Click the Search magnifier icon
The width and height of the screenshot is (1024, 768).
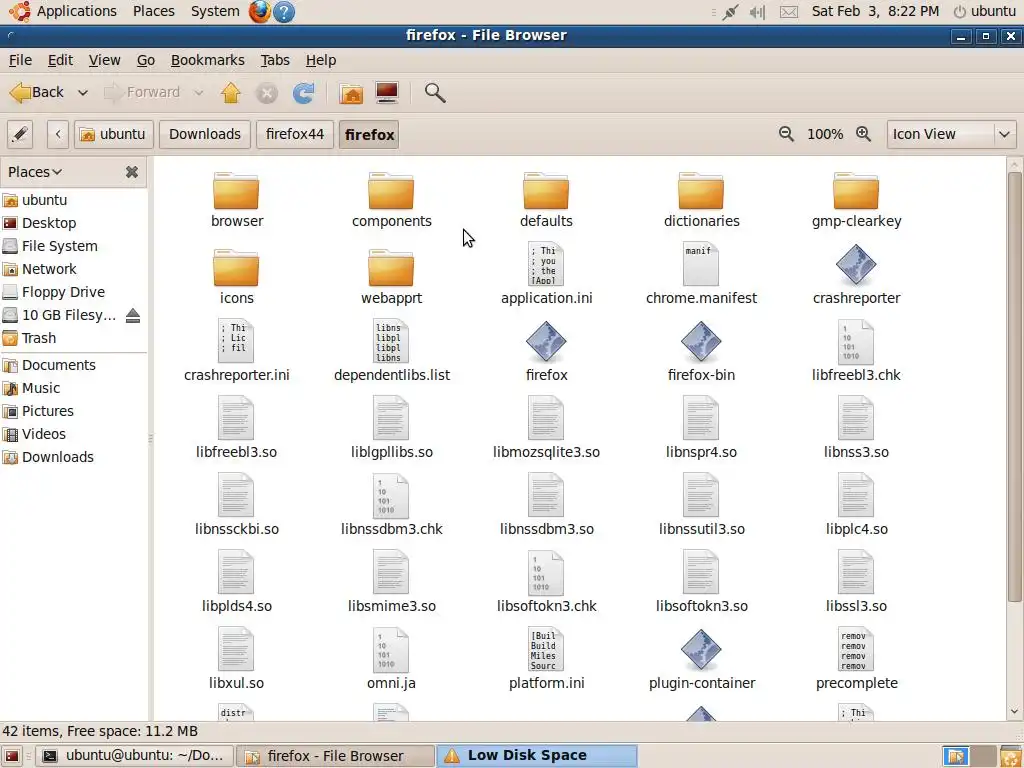435,93
